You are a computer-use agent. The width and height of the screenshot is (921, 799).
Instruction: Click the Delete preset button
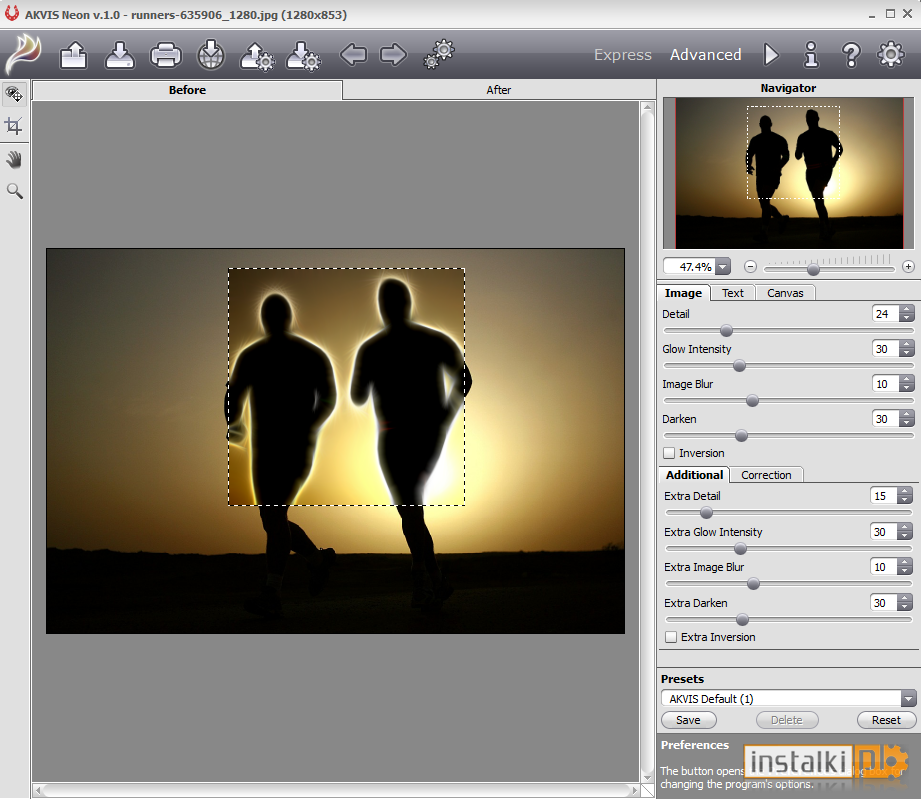(786, 720)
